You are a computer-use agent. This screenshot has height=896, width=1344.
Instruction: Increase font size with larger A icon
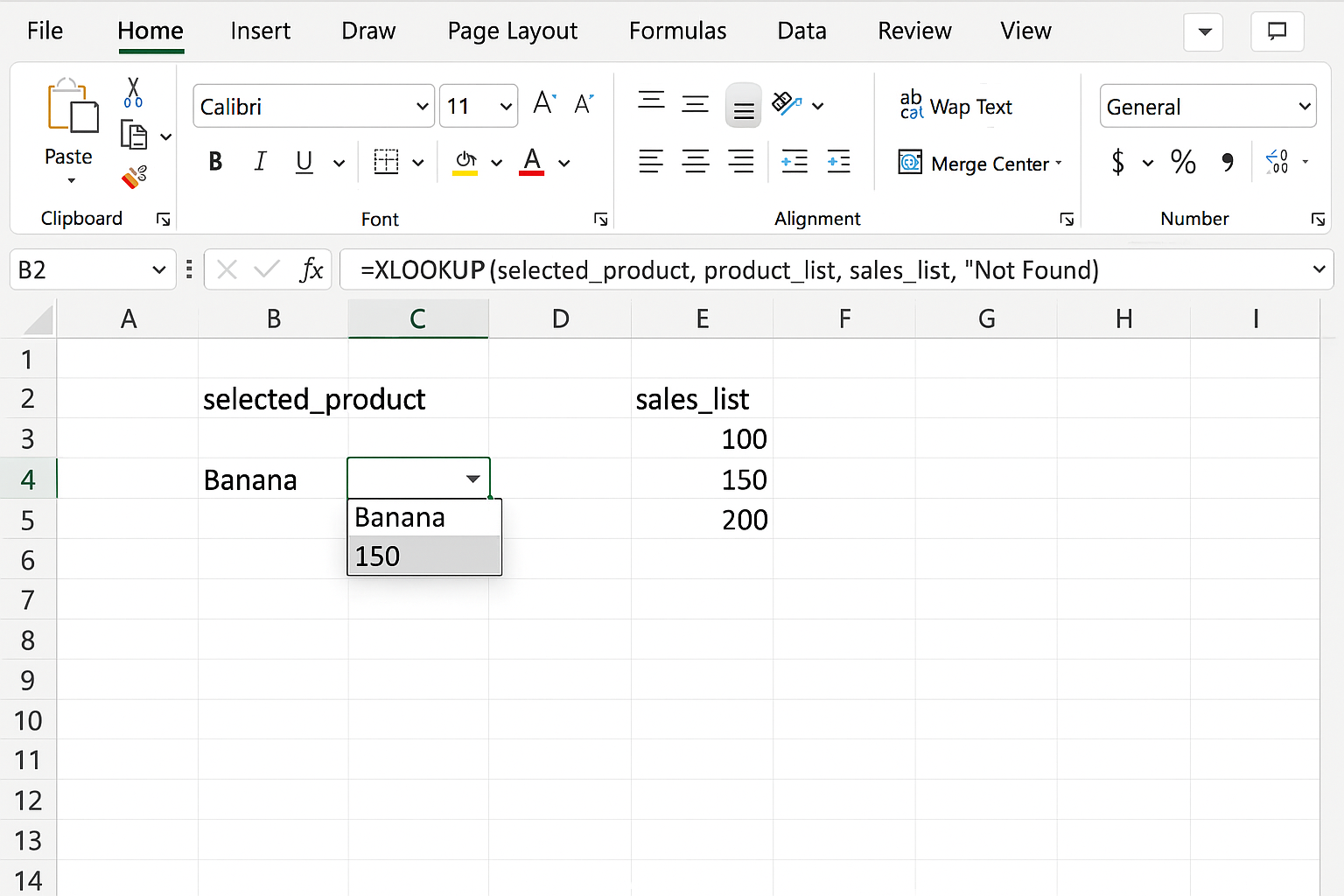pos(544,104)
